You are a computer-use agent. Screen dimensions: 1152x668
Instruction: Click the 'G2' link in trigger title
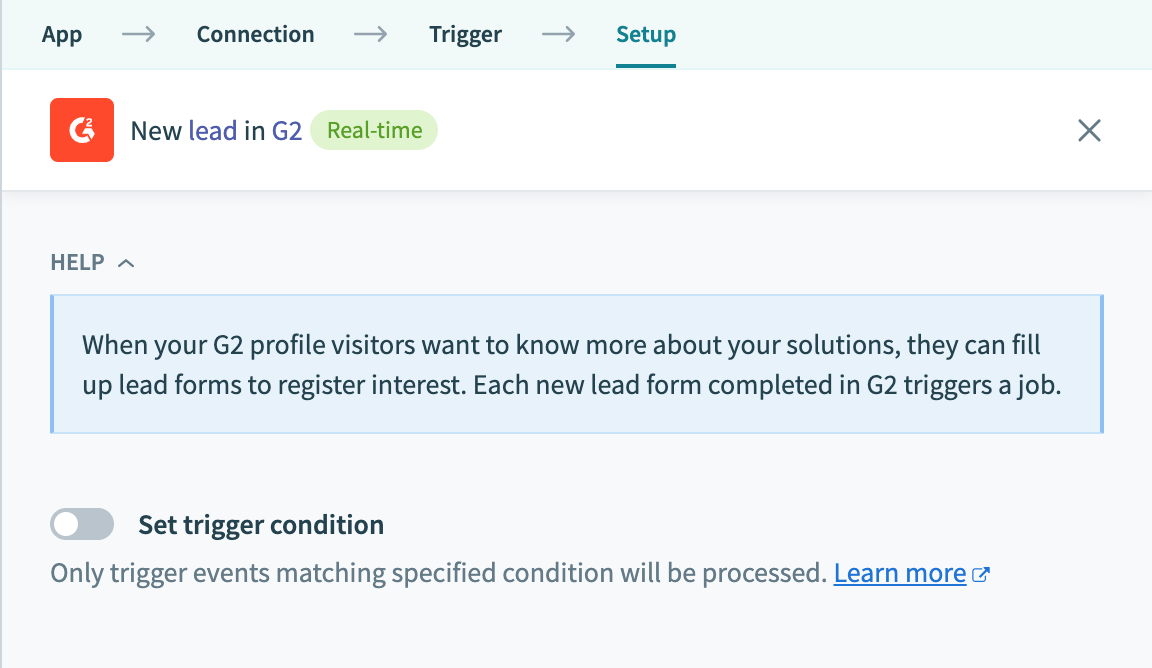(287, 131)
